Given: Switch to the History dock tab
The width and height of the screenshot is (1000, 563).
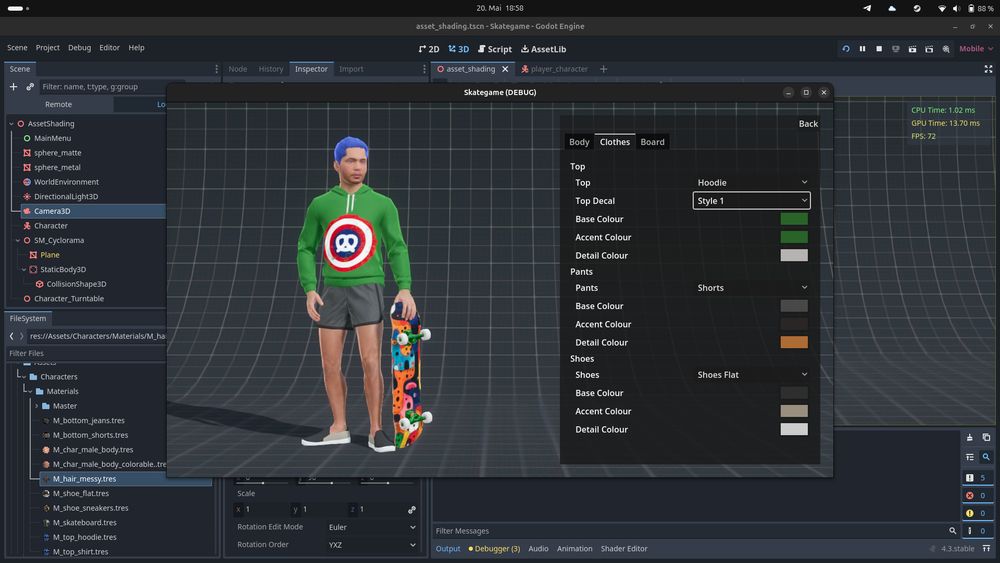Looking at the screenshot, I should click(271, 69).
